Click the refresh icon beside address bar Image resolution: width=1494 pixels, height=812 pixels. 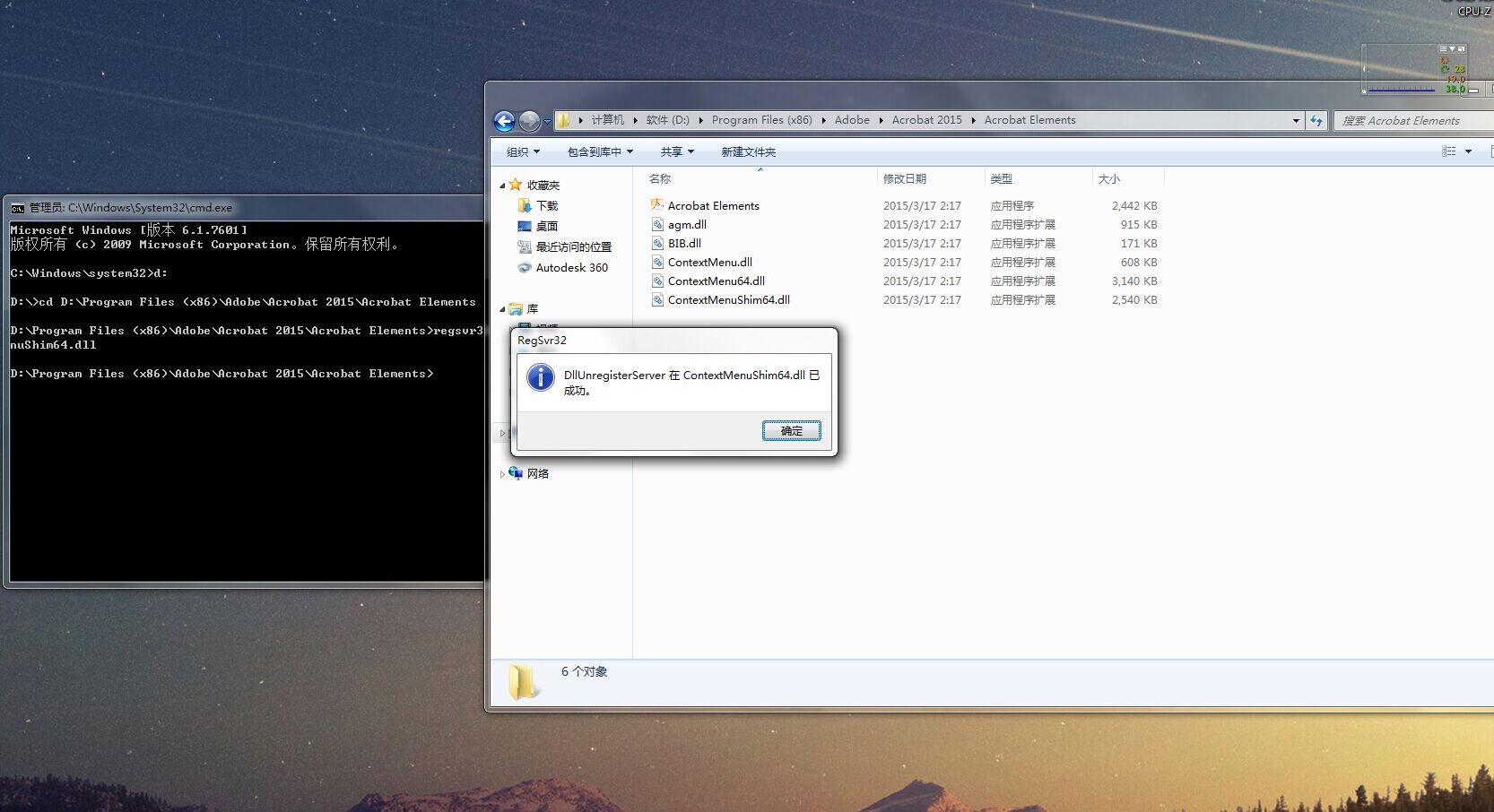point(1316,121)
